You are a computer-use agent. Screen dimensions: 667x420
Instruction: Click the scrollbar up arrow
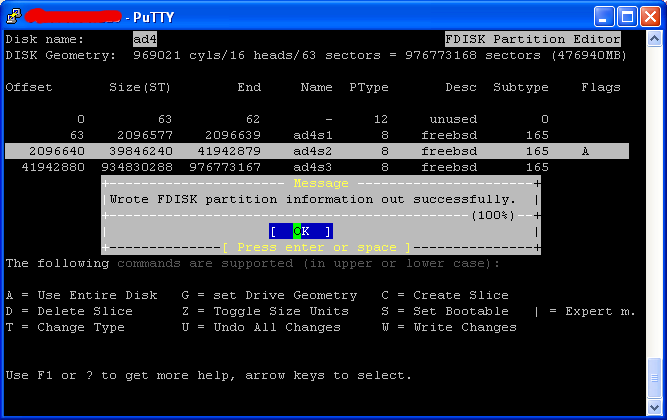click(654, 39)
